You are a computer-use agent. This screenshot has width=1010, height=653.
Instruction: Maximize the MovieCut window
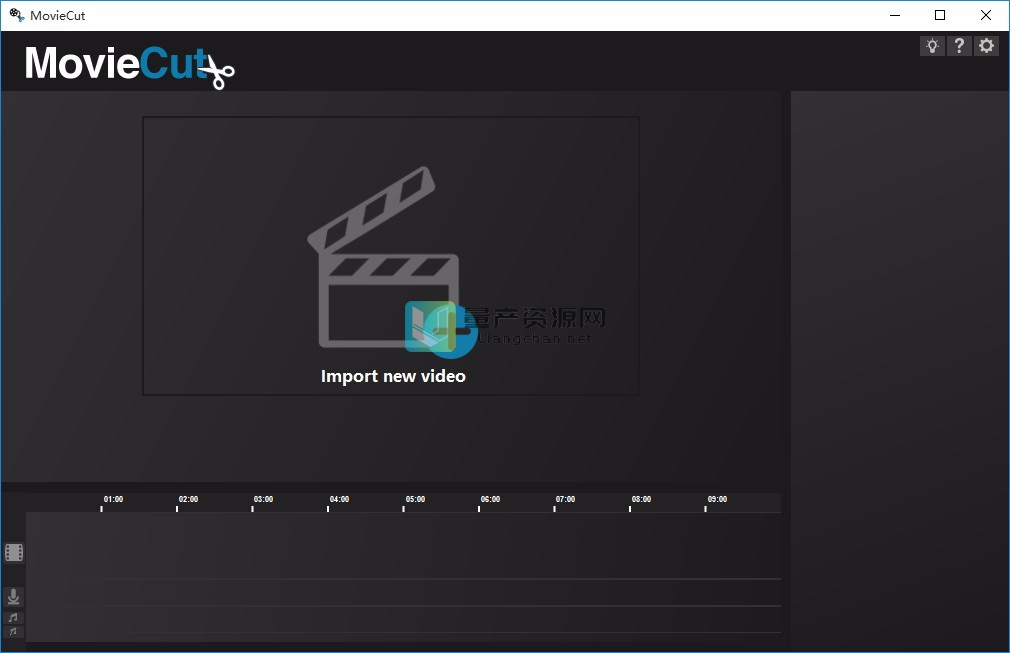(940, 15)
